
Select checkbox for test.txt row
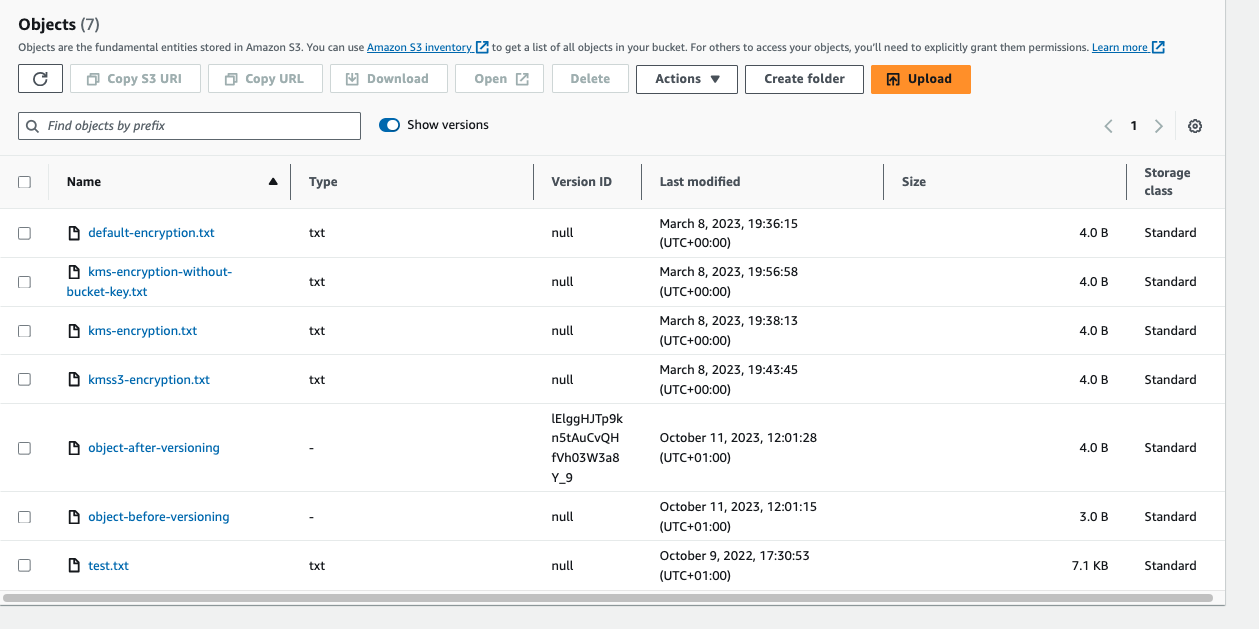point(25,566)
